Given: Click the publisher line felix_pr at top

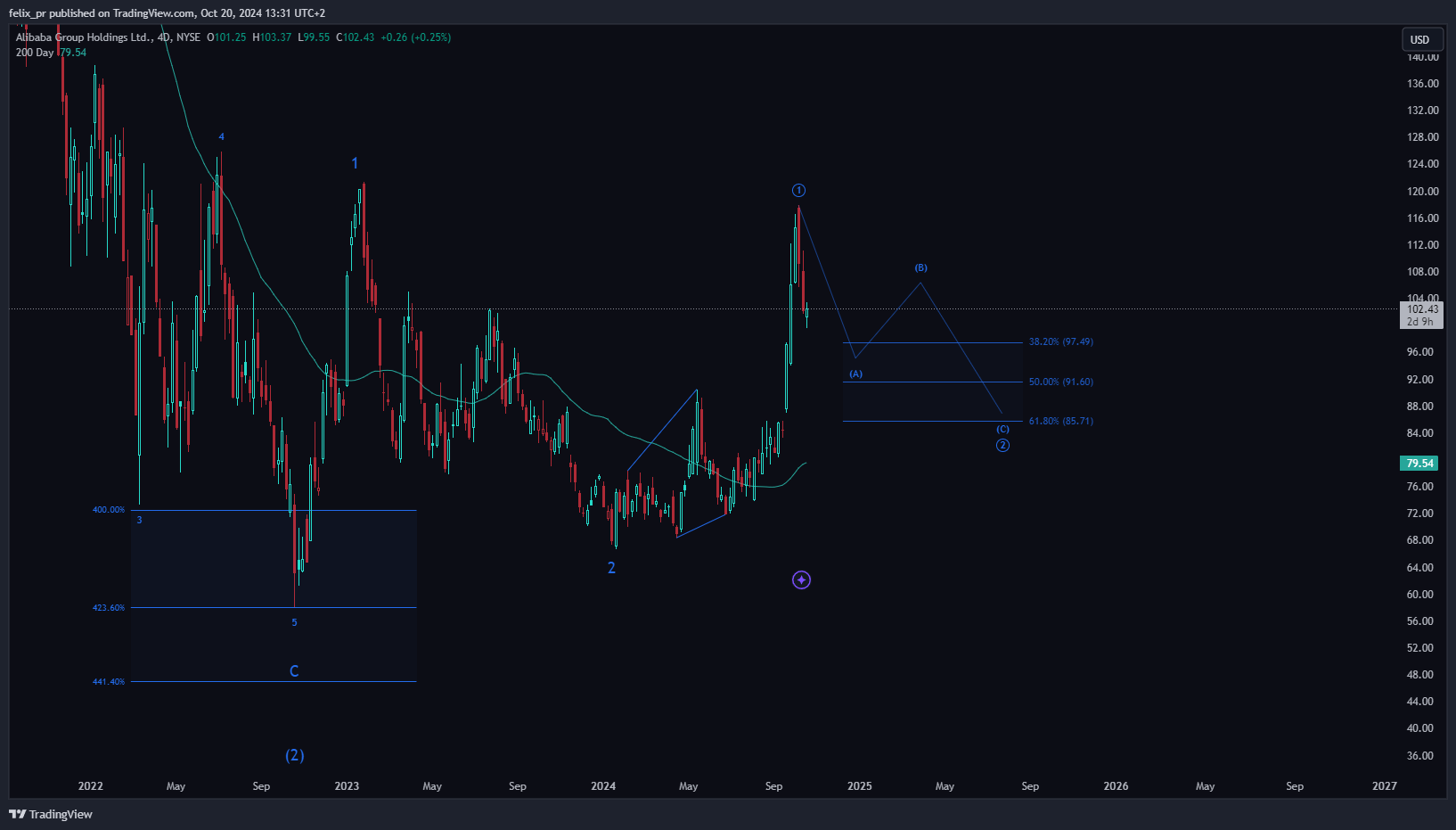Looking at the screenshot, I should tap(167, 13).
